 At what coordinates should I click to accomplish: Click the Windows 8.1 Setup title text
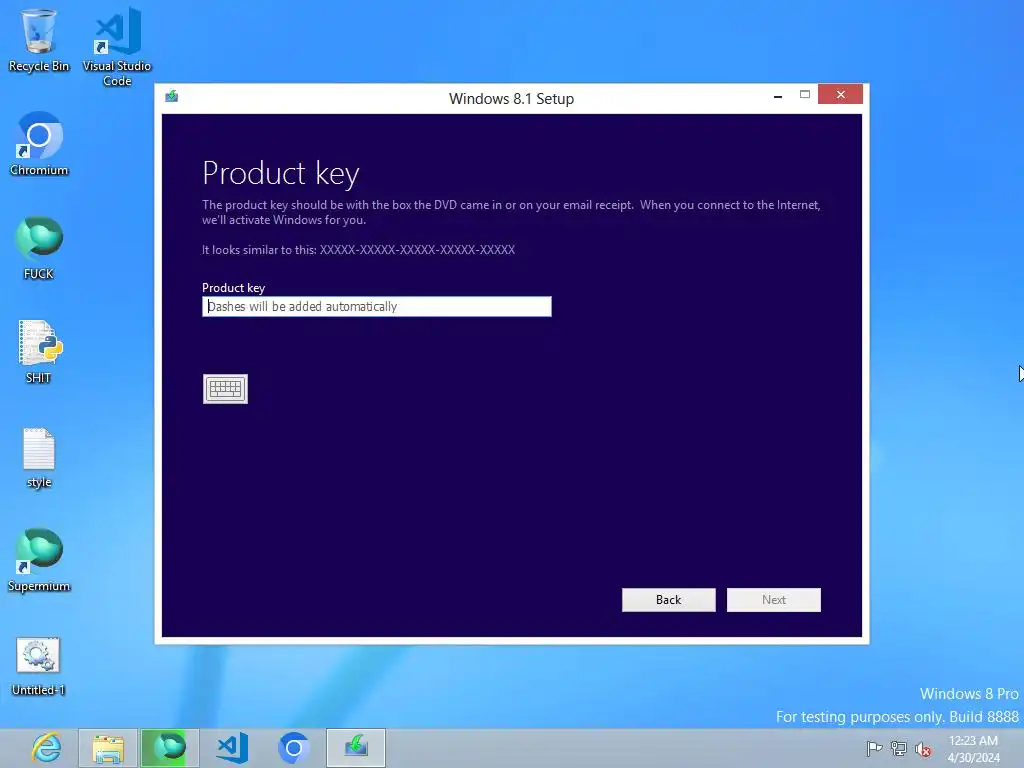(511, 99)
